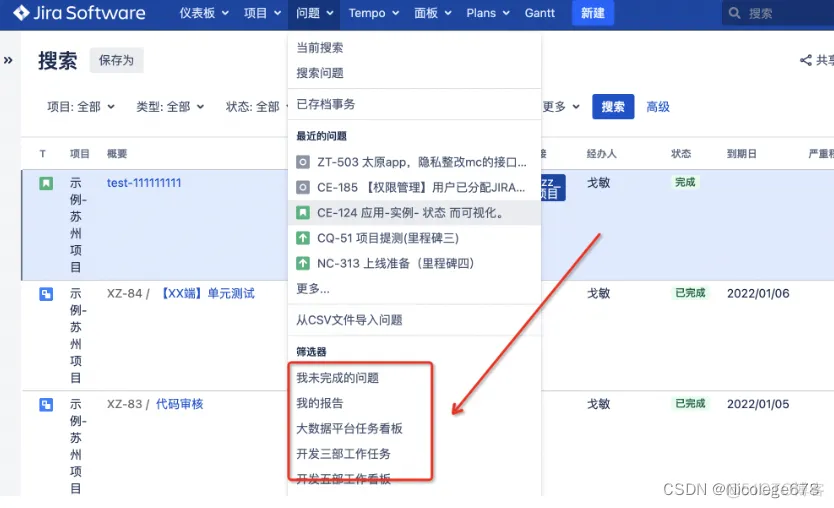Click green arrow icon for NC-313
The height and width of the screenshot is (508, 834).
(303, 263)
